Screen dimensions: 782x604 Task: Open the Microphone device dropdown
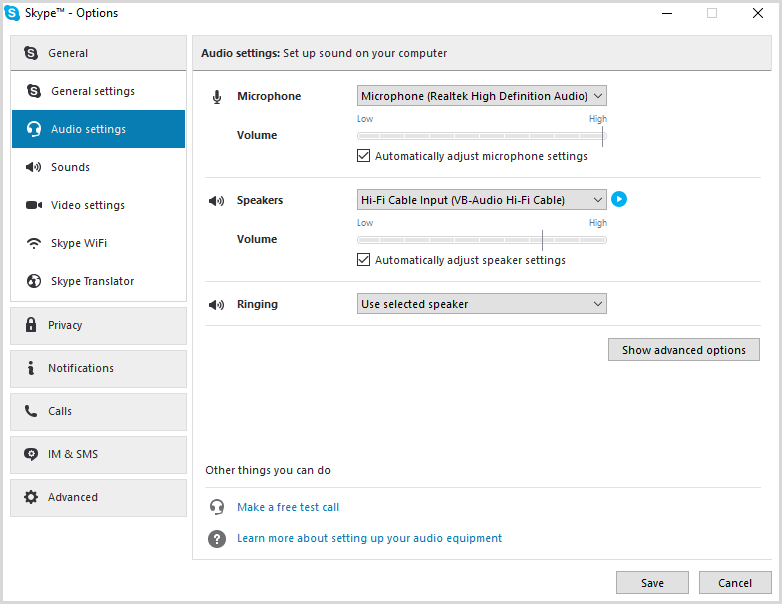pos(482,96)
